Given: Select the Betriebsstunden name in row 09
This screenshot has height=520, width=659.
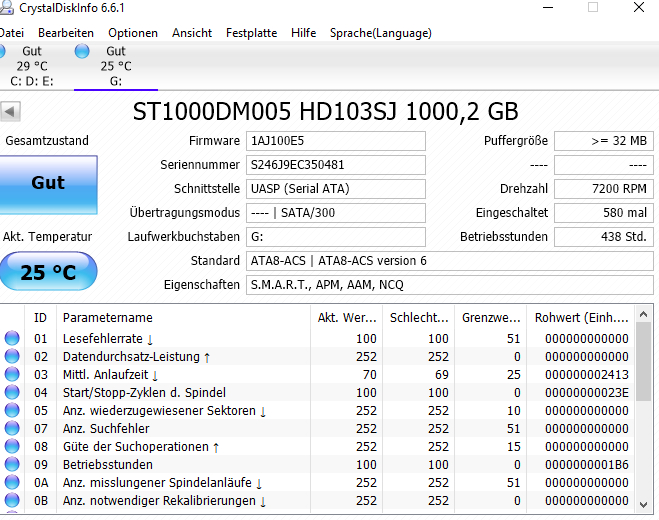Looking at the screenshot, I should point(108,465).
